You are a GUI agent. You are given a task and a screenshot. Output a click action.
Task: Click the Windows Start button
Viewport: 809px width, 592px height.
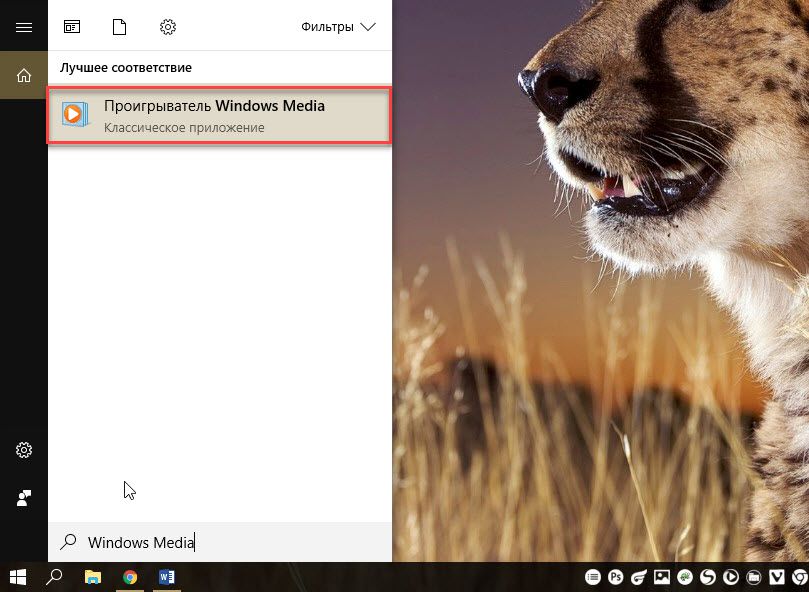pos(18,577)
